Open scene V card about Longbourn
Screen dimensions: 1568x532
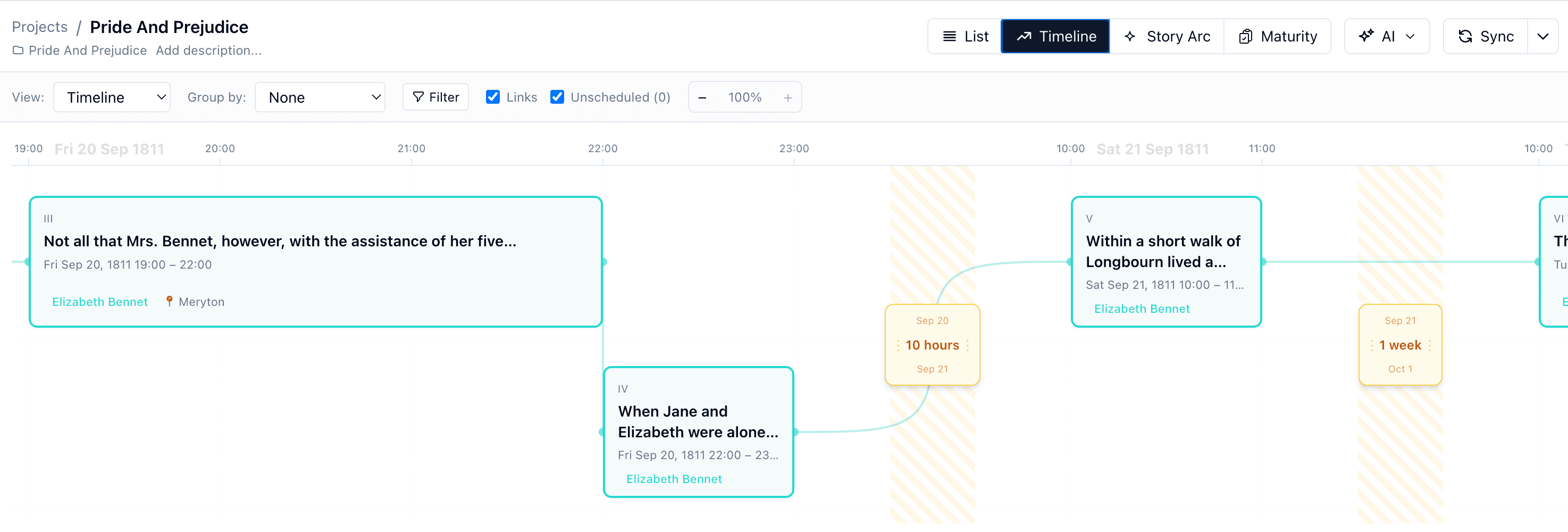click(1166, 262)
